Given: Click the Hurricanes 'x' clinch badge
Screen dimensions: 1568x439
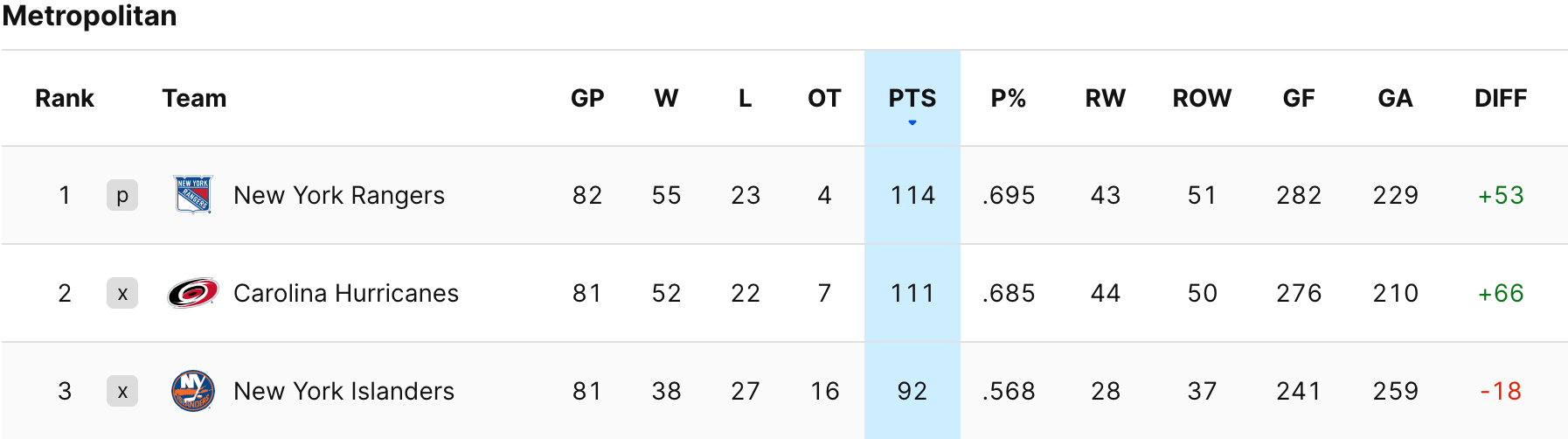Looking at the screenshot, I should (x=122, y=293).
